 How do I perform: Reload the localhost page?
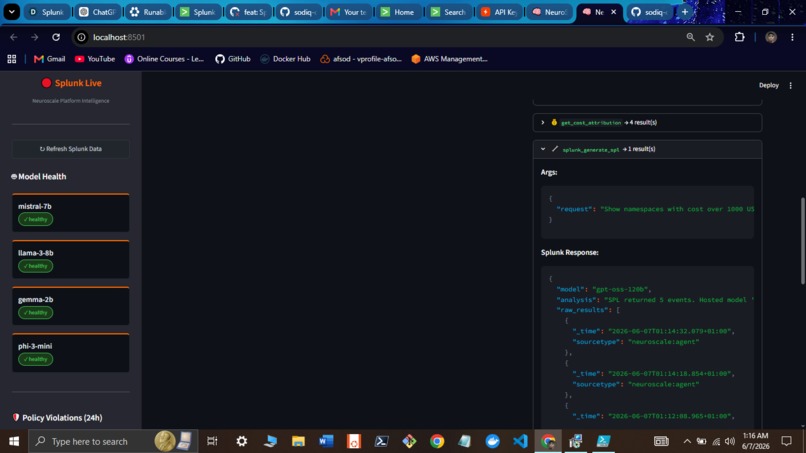[56, 37]
